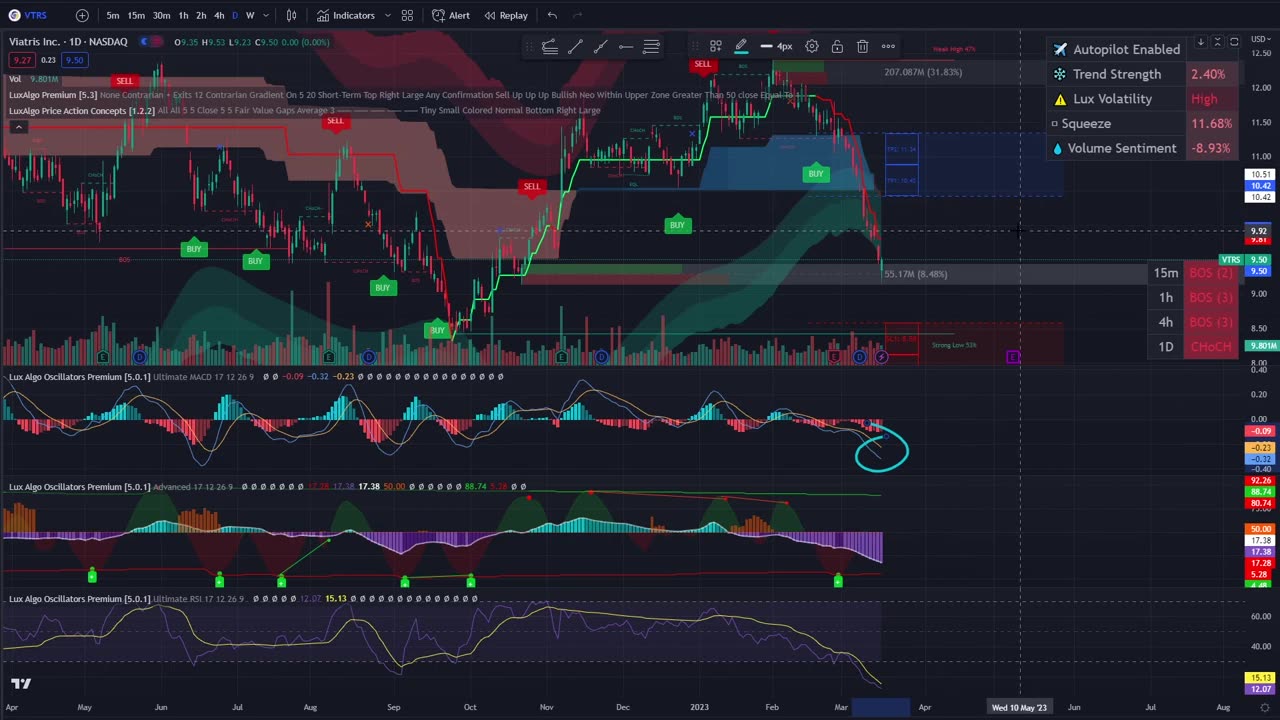Click the Squeeze 11.68% value
Image resolution: width=1280 pixels, height=720 pixels.
pyautogui.click(x=1211, y=123)
